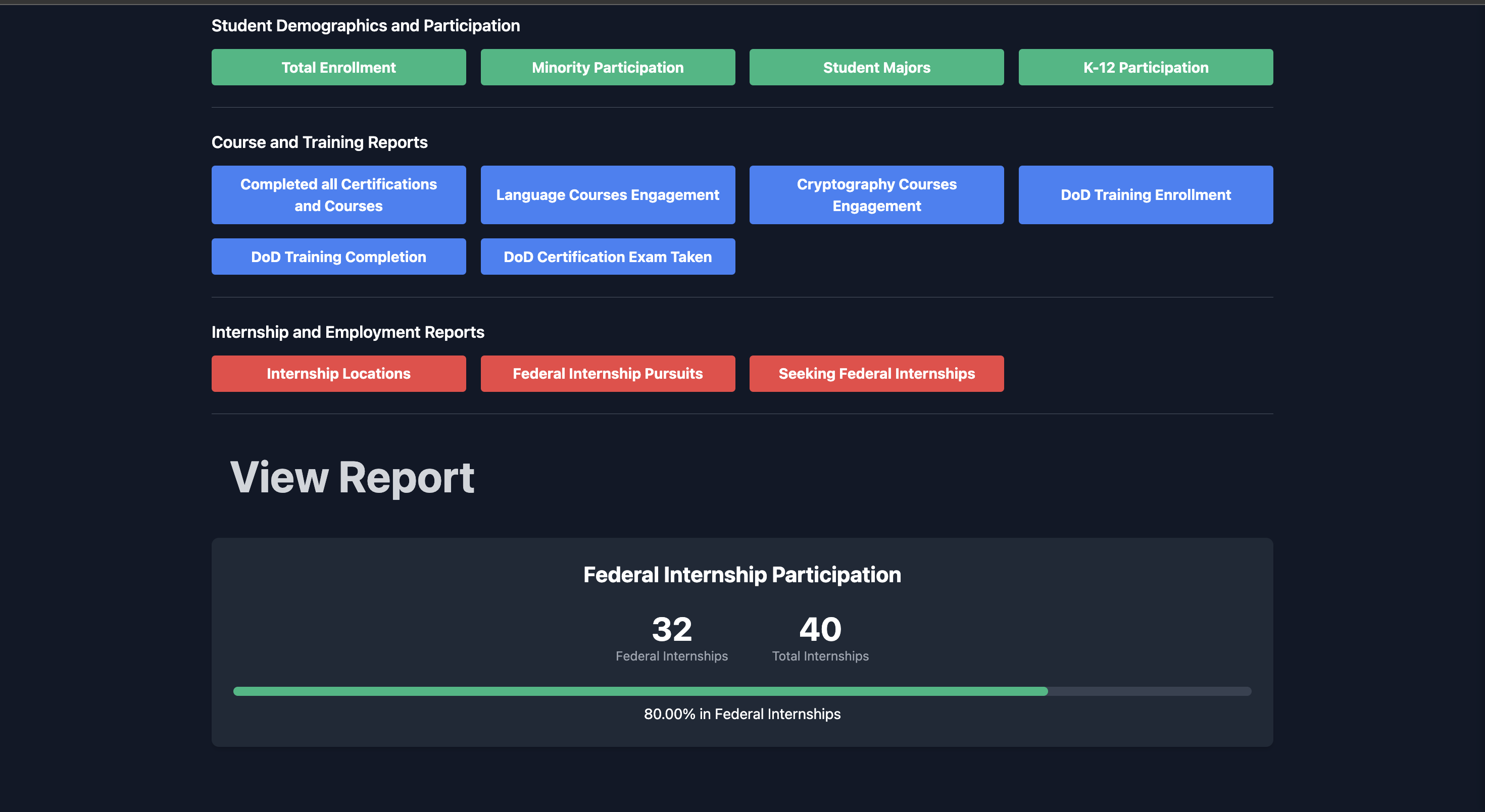Select Completed all Certifications and Courses
Screen dimensions: 1485x812
coord(338,195)
